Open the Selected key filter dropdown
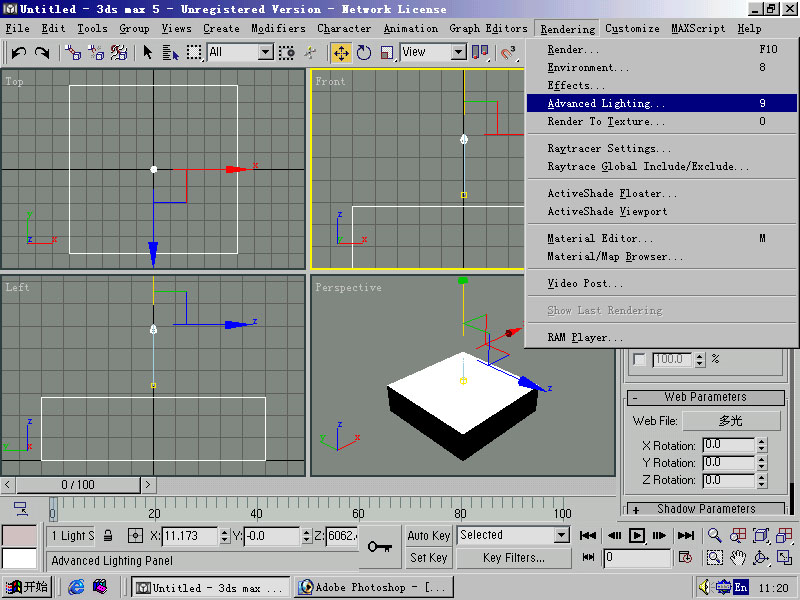This screenshot has width=800, height=600. click(562, 535)
